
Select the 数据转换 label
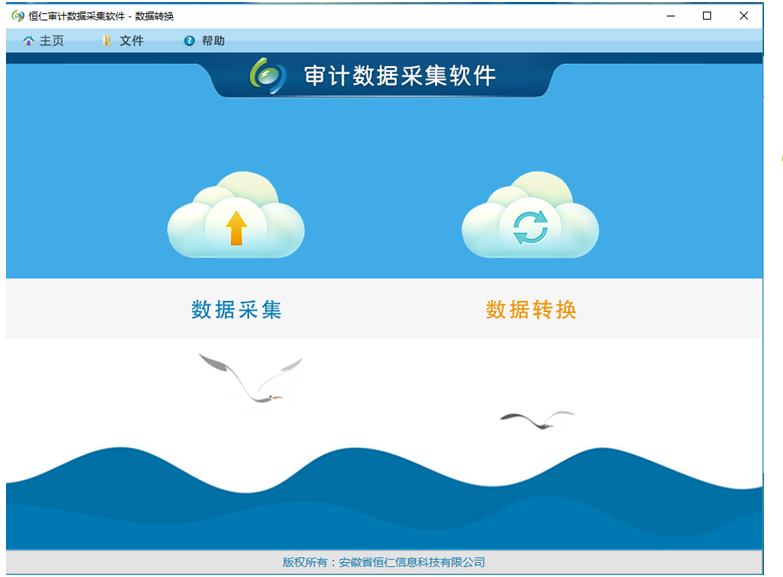coord(531,310)
